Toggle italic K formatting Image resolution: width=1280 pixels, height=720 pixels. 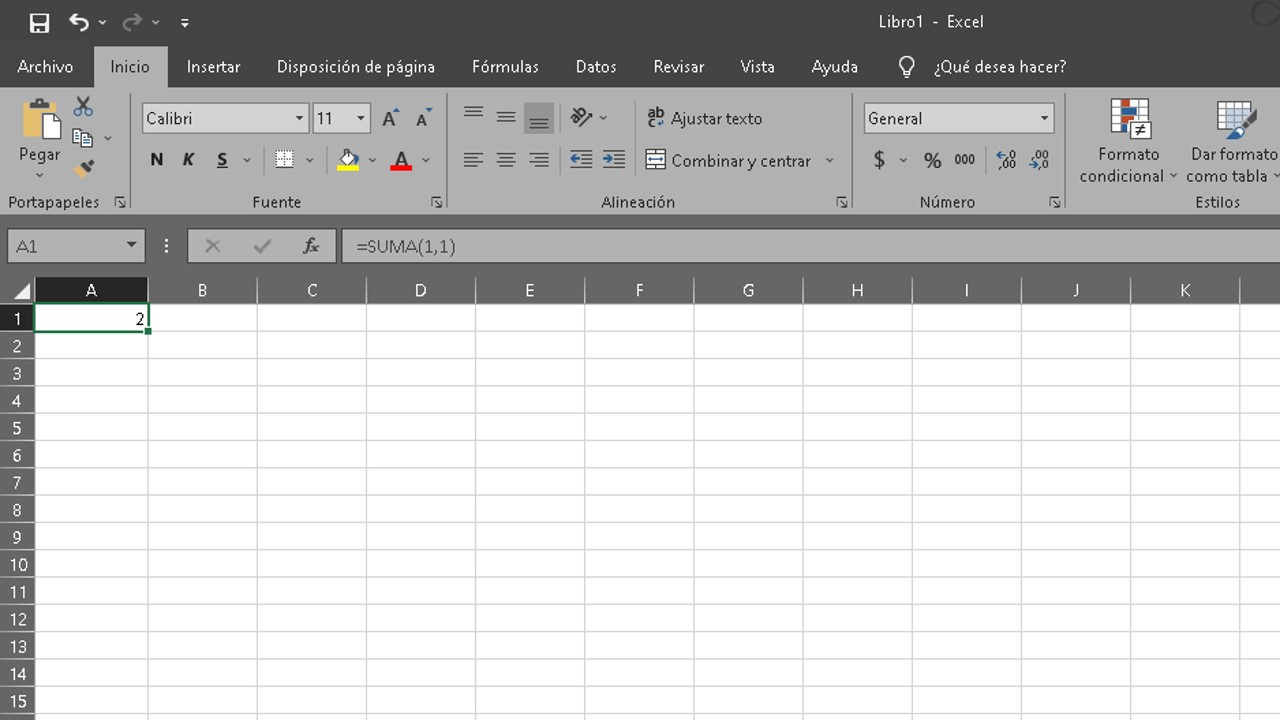188,160
